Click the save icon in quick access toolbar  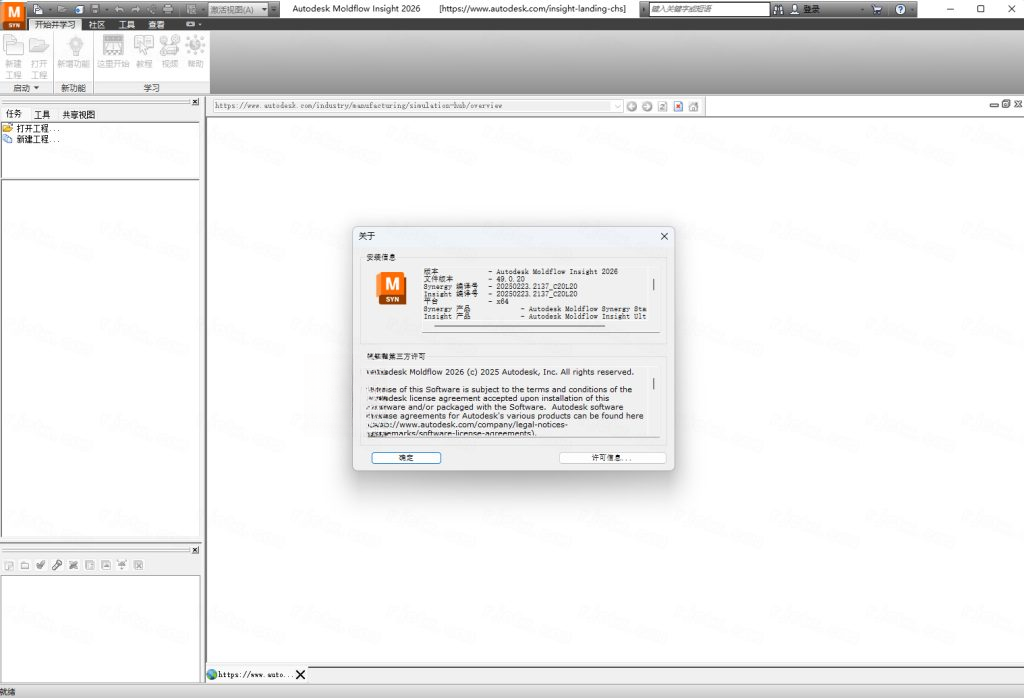(x=95, y=9)
